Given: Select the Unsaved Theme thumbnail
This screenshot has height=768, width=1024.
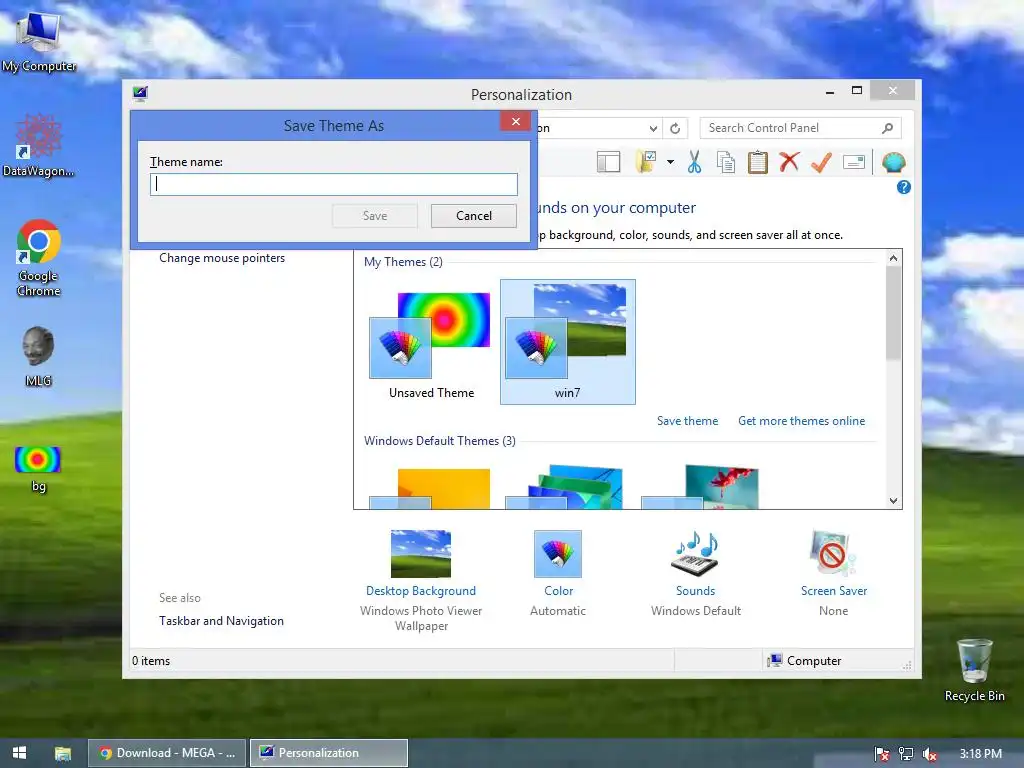Looking at the screenshot, I should [x=430, y=344].
